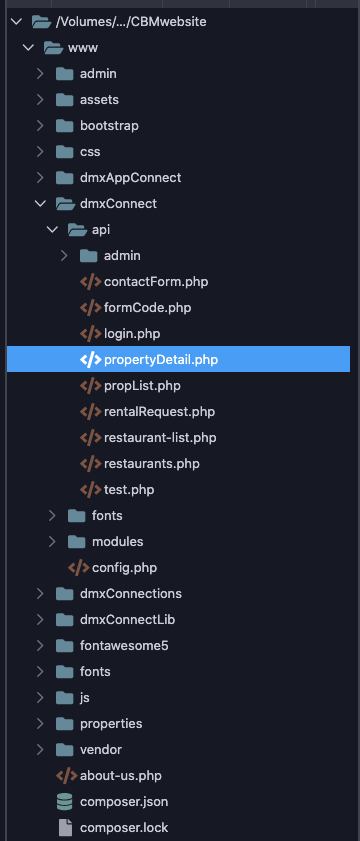Image resolution: width=360 pixels, height=841 pixels.
Task: Expand the admin folder under www
Action: click(40, 73)
